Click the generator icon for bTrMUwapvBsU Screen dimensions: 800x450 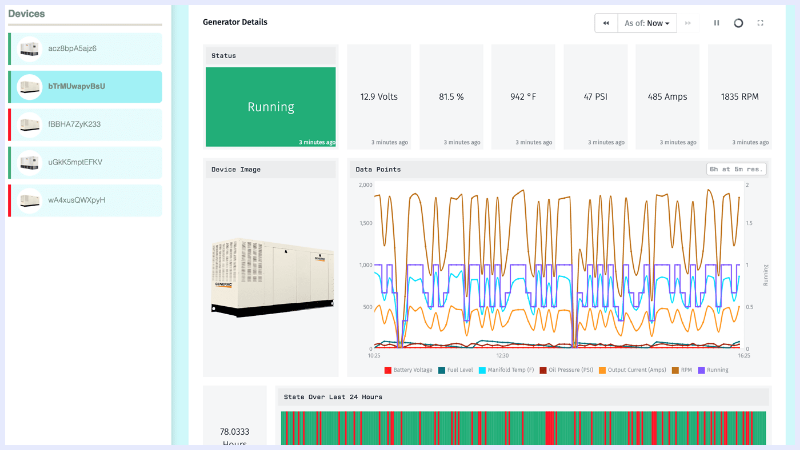point(30,86)
